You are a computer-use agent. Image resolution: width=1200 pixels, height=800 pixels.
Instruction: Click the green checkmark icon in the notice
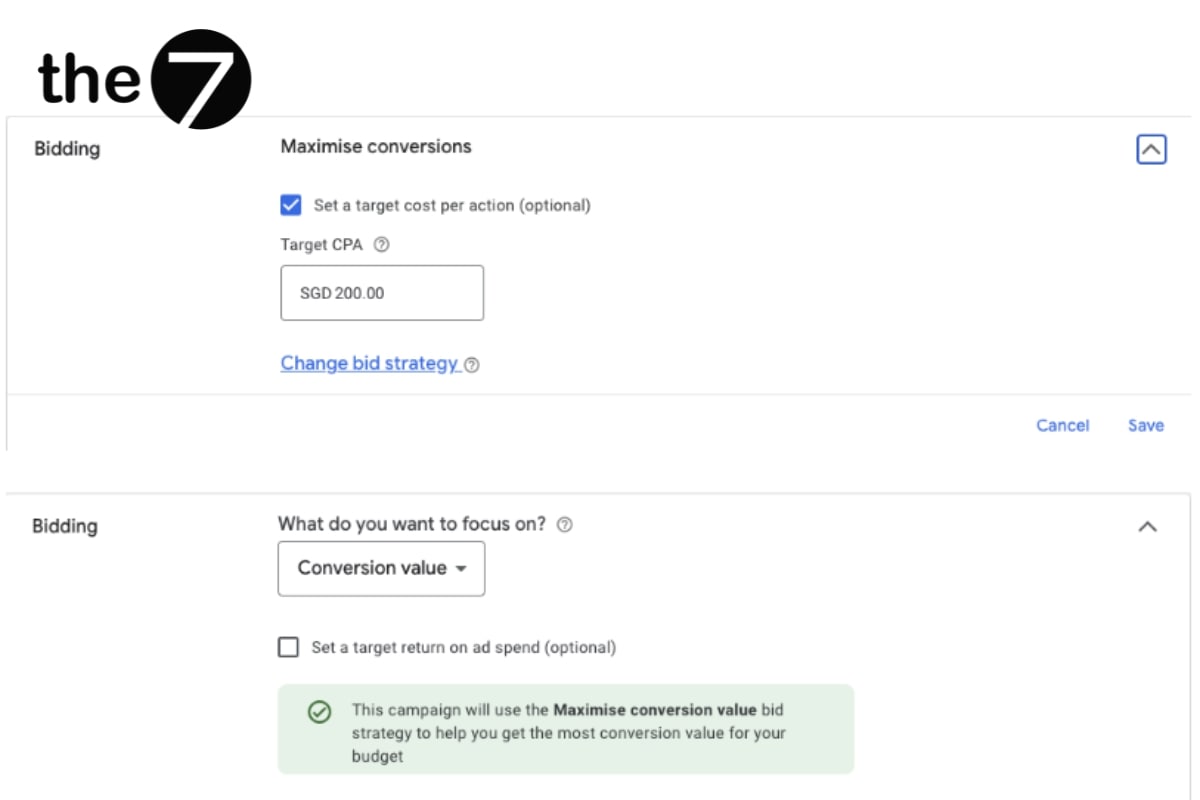[x=319, y=712]
